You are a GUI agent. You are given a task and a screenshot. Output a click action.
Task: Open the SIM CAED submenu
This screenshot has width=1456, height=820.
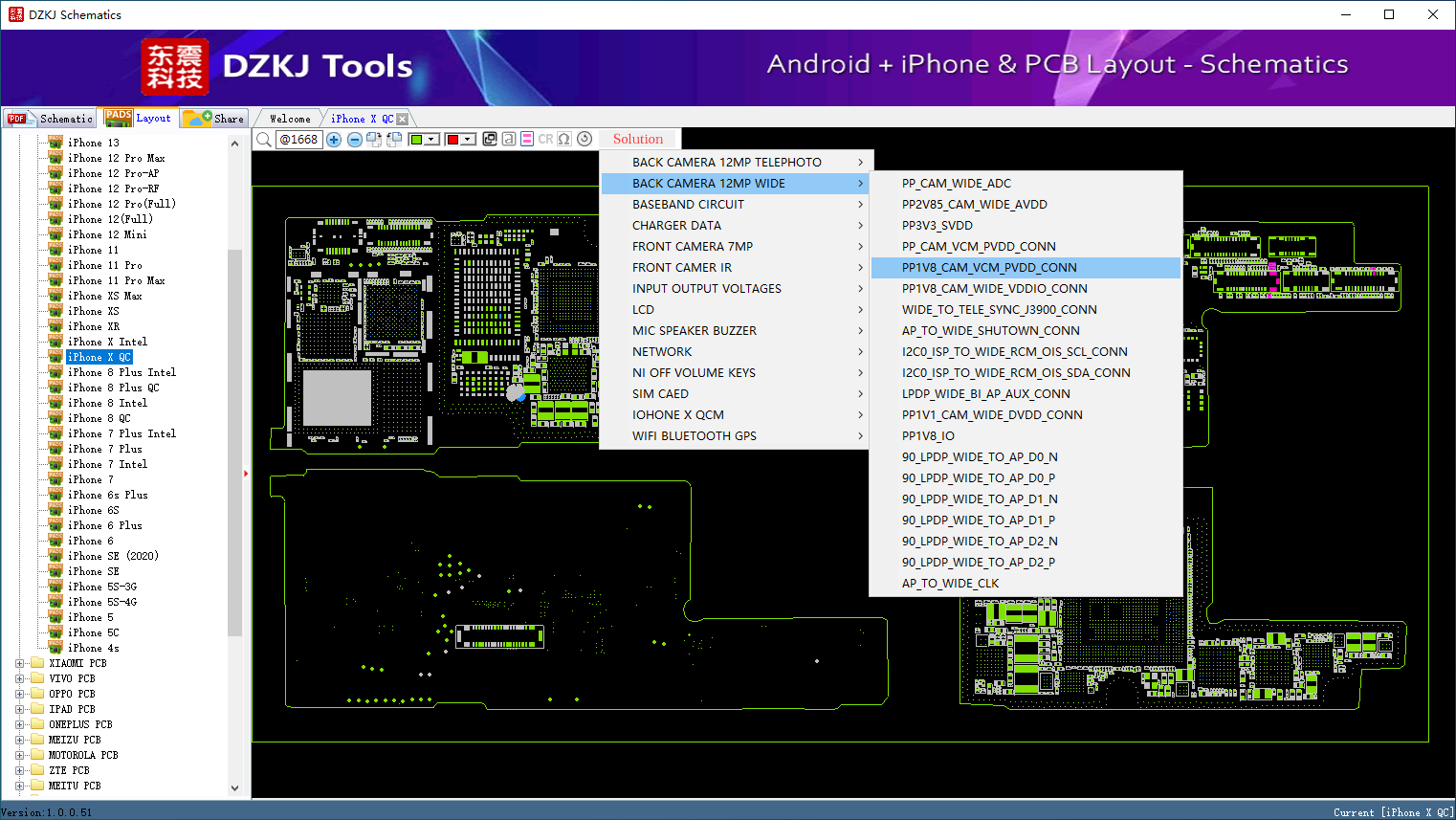coord(737,393)
